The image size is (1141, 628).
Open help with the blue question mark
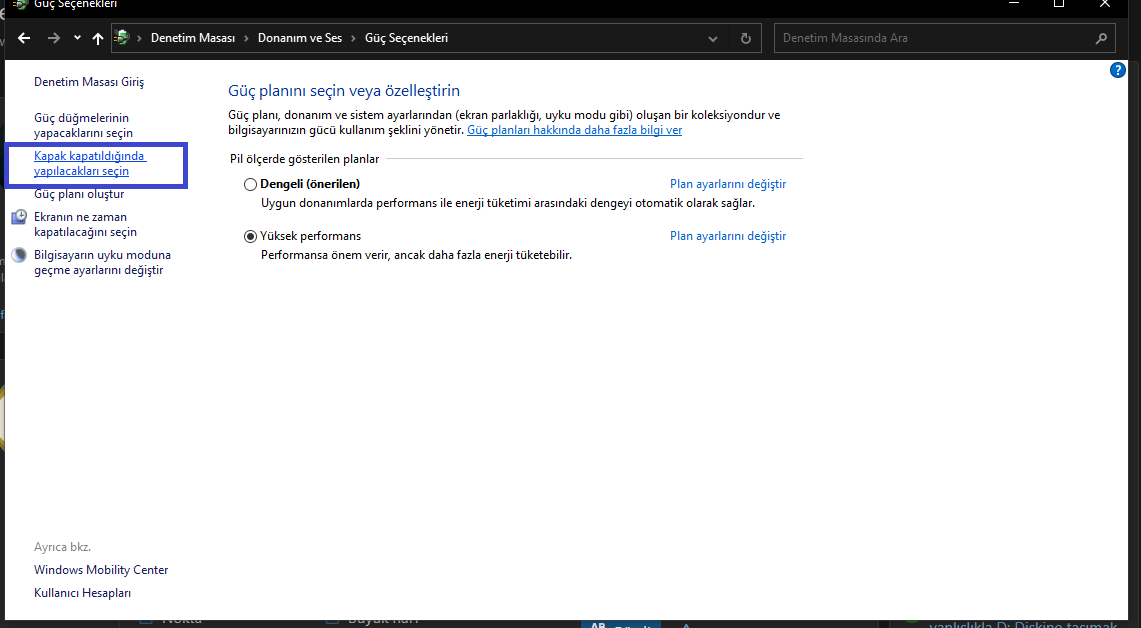coord(1118,70)
